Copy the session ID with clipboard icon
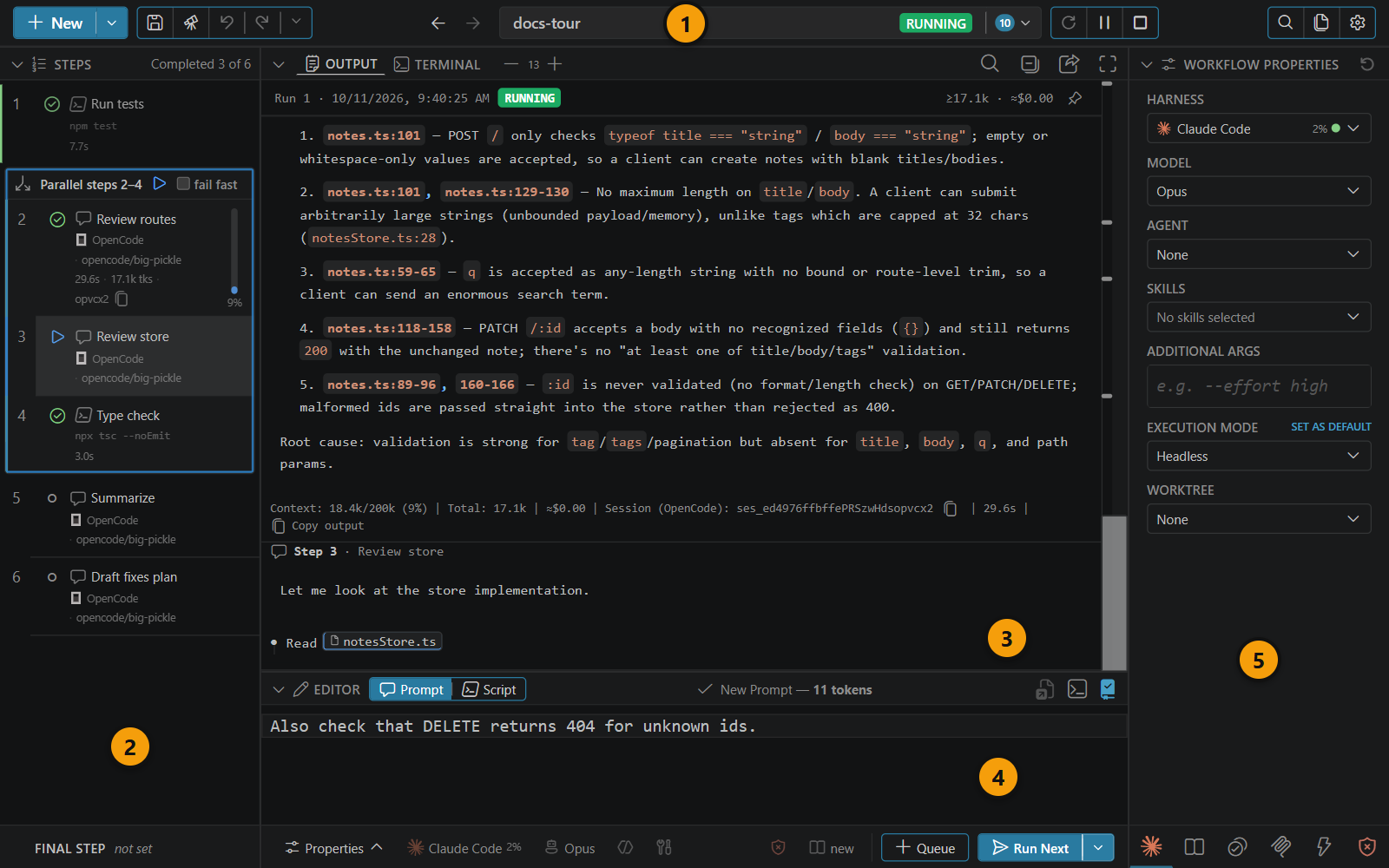This screenshot has height=868, width=1389. tap(951, 509)
